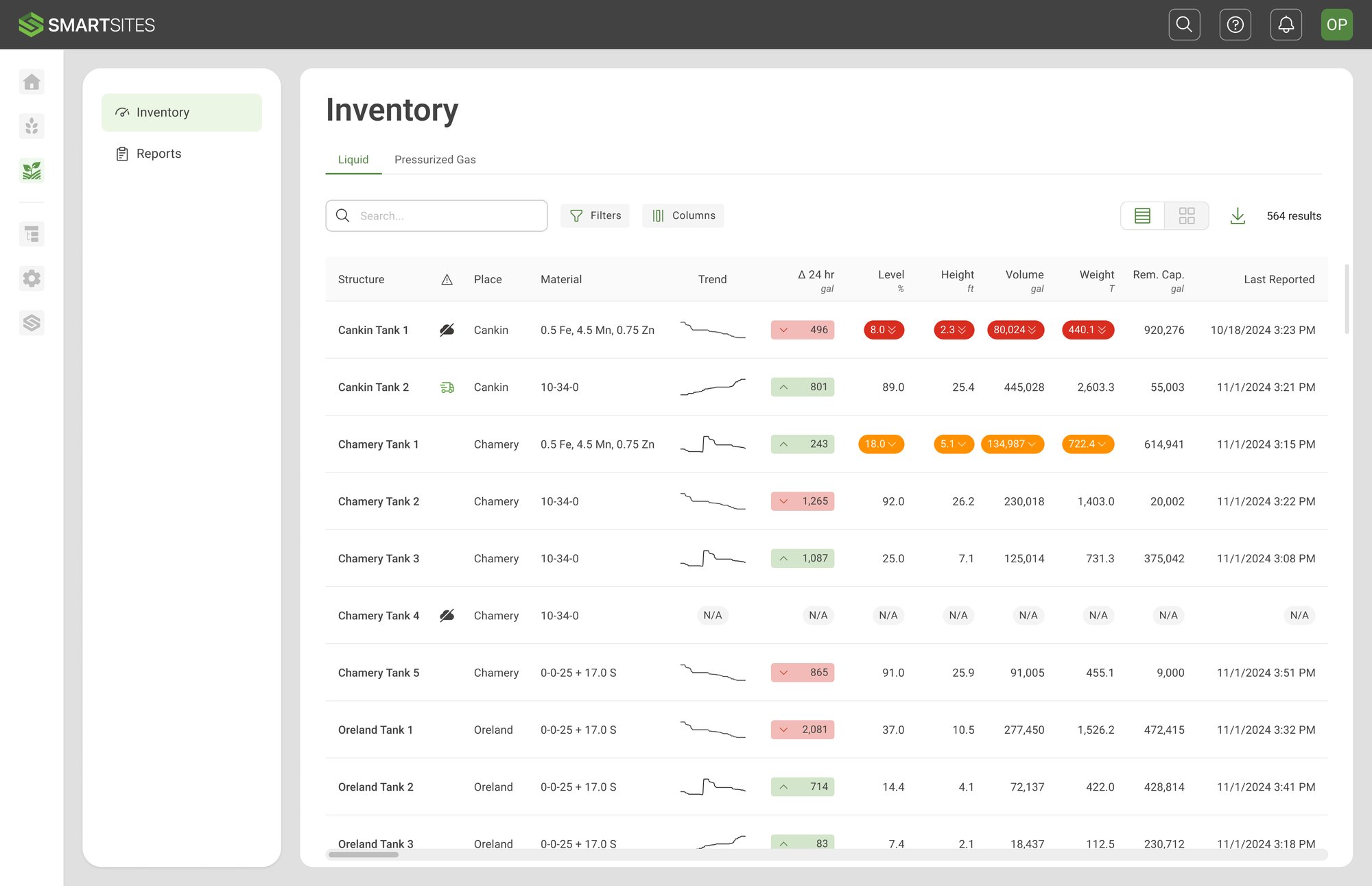Open Settings via the gear icon
Viewport: 1372px width, 886px height.
32,278
